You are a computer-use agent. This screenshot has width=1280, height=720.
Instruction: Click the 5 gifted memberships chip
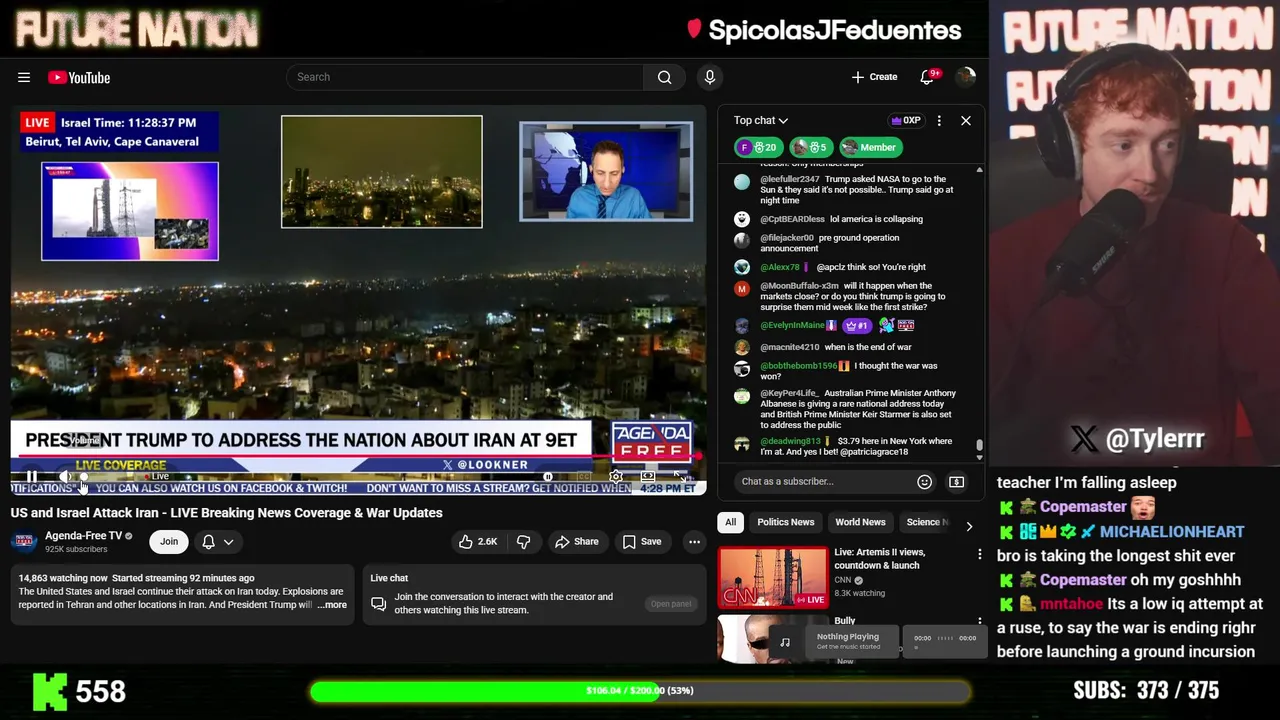point(811,147)
